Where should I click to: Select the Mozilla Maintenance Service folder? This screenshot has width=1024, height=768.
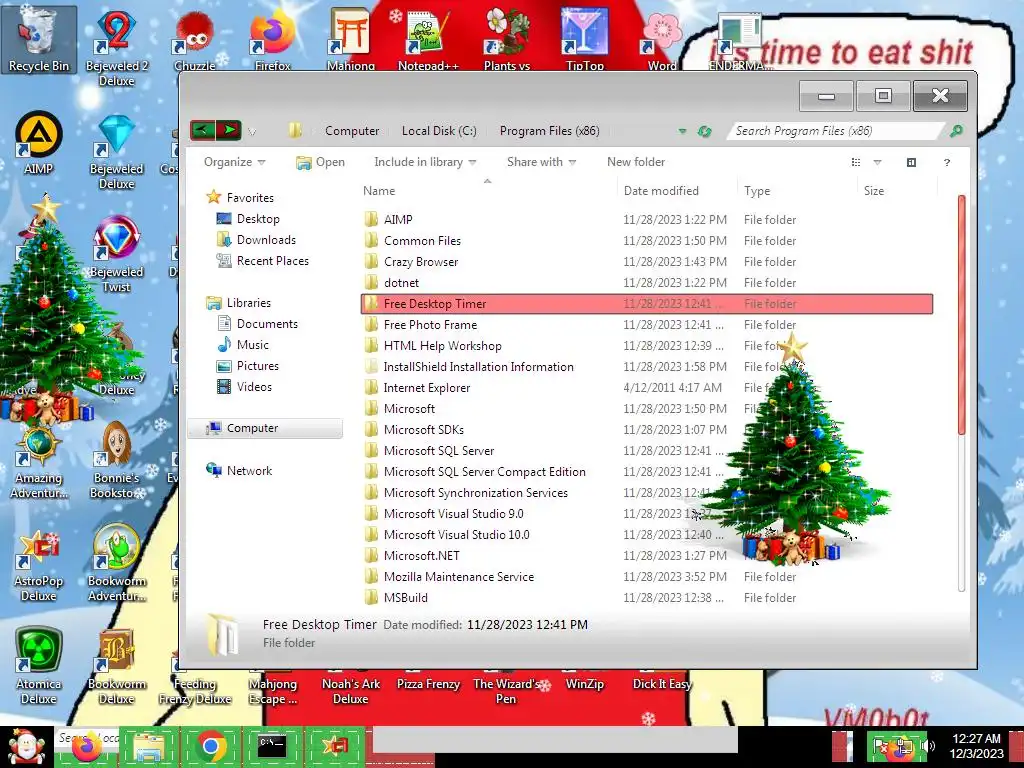coord(647,577)
